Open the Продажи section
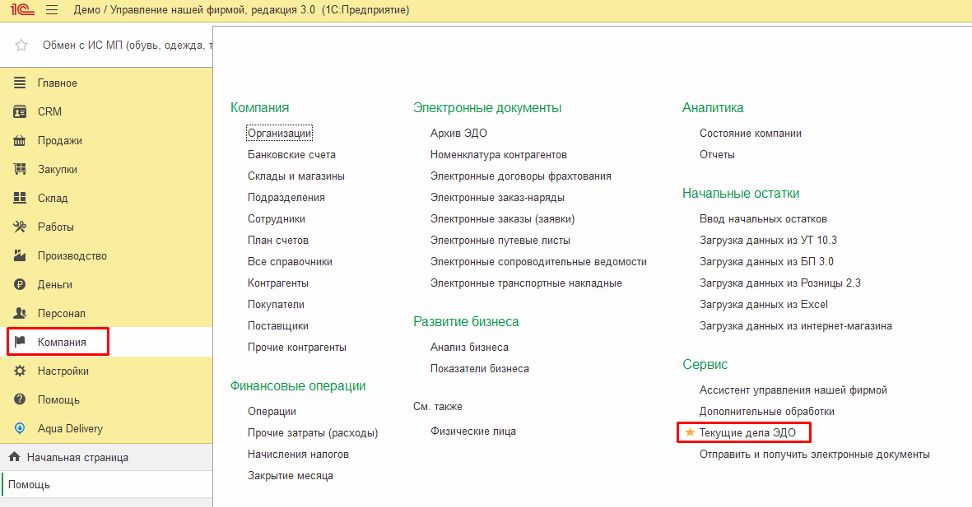 point(106,140)
